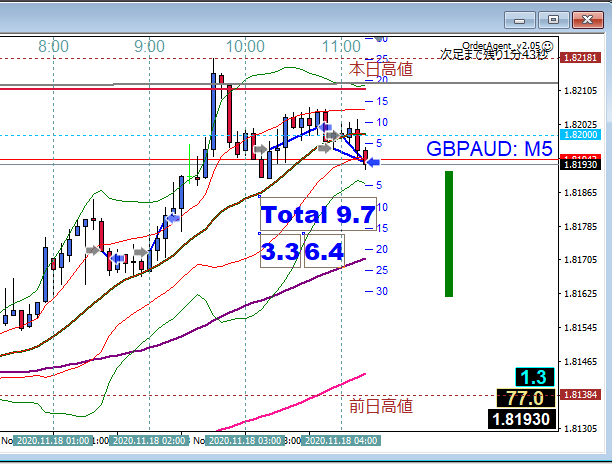Click the 1.81865 value on the price axis

[x=581, y=192]
